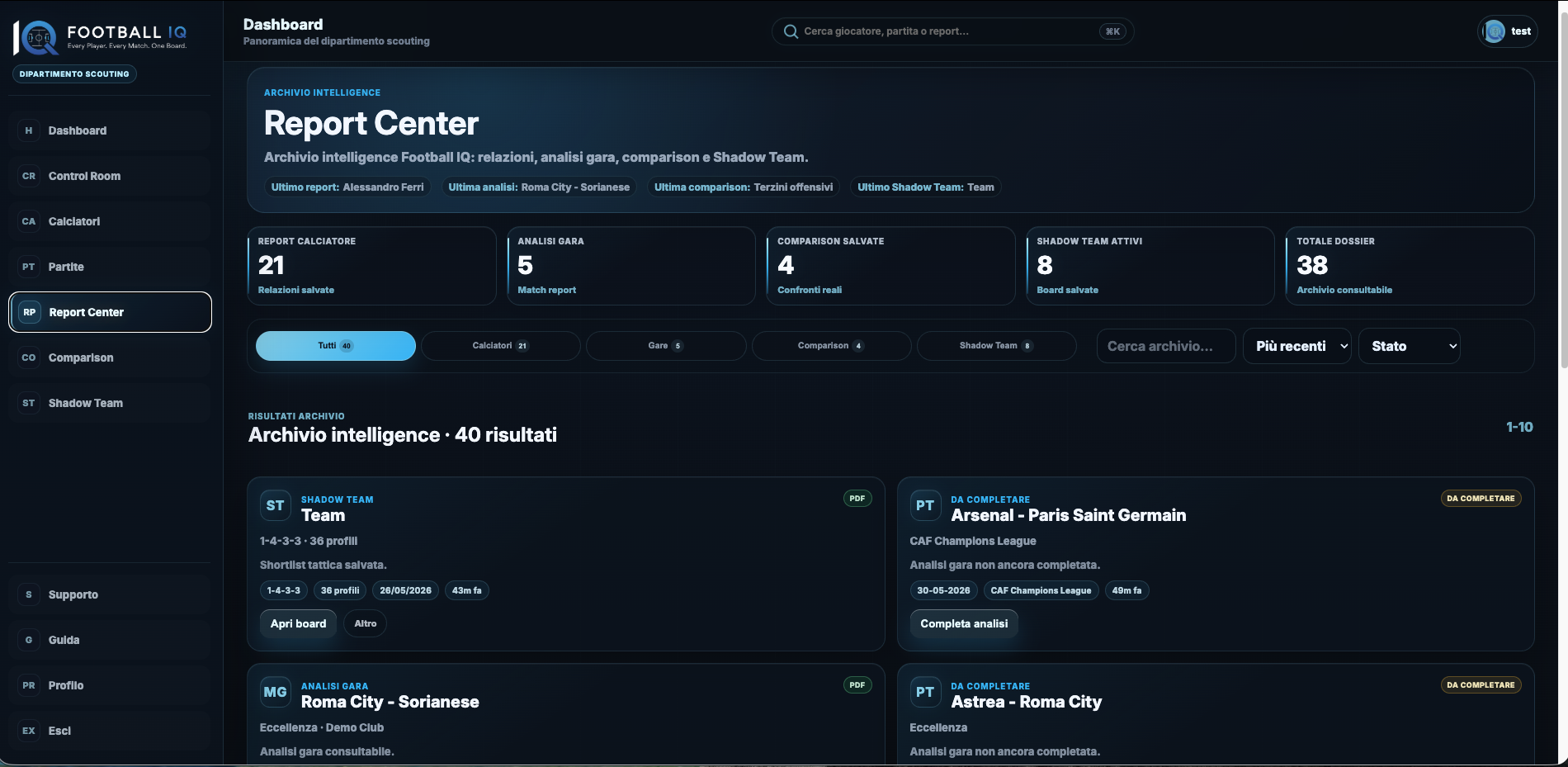Click the ⌘K shortcut badge

pyautogui.click(x=1112, y=31)
